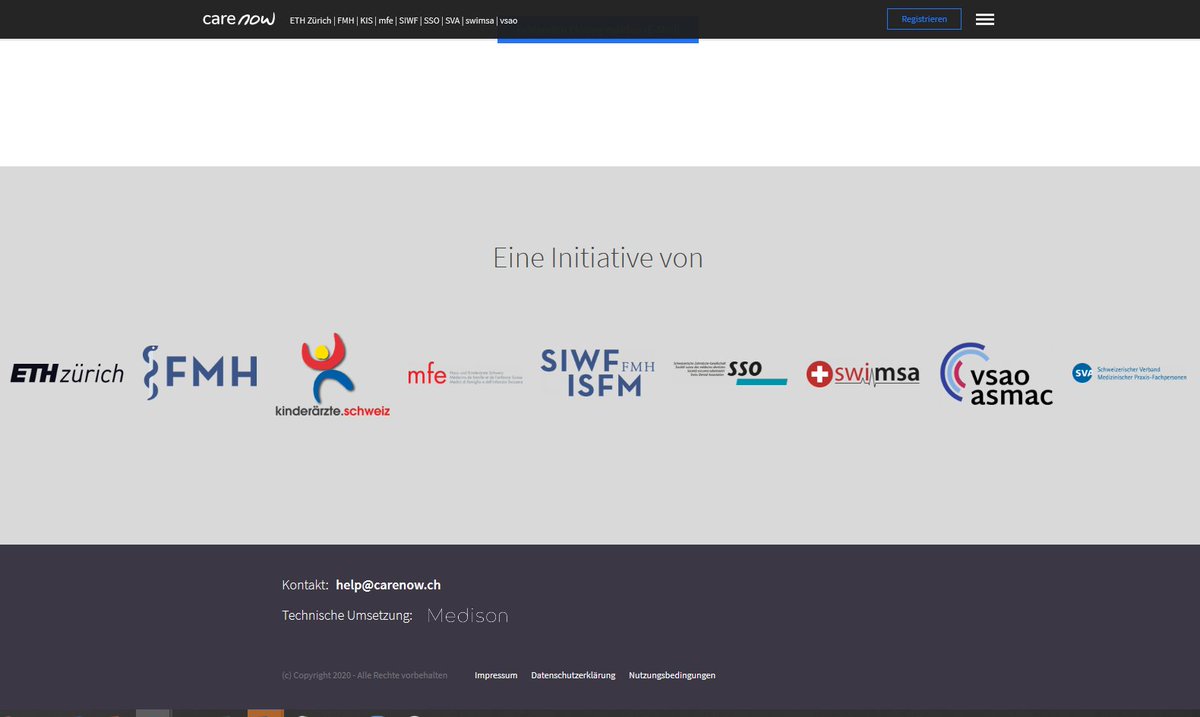Viewport: 1200px width, 717px height.
Task: Open the Impressum footer link
Action: (496, 676)
